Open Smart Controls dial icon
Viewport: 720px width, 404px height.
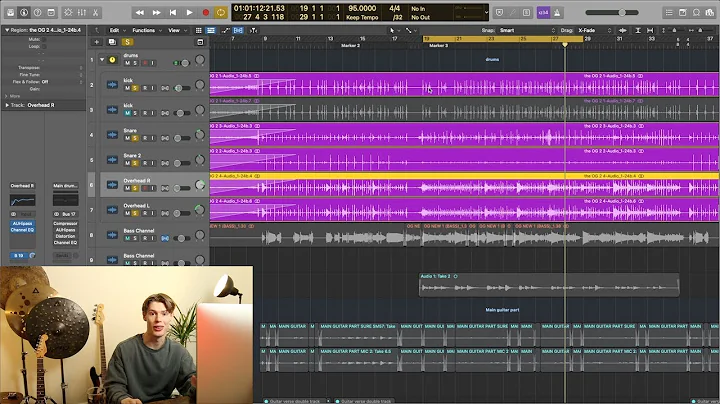68,12
